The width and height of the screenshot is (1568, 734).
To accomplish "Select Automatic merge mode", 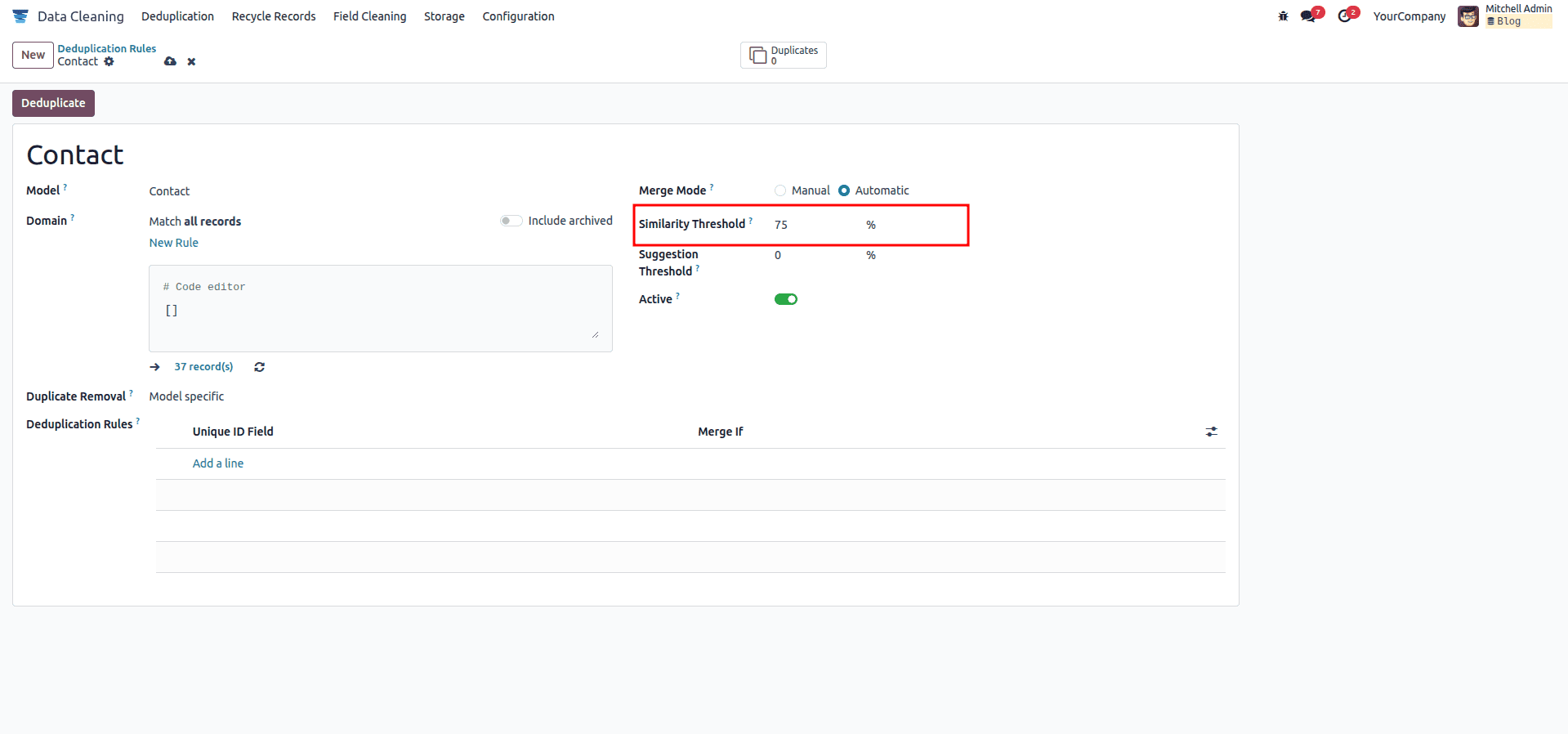I will click(844, 190).
